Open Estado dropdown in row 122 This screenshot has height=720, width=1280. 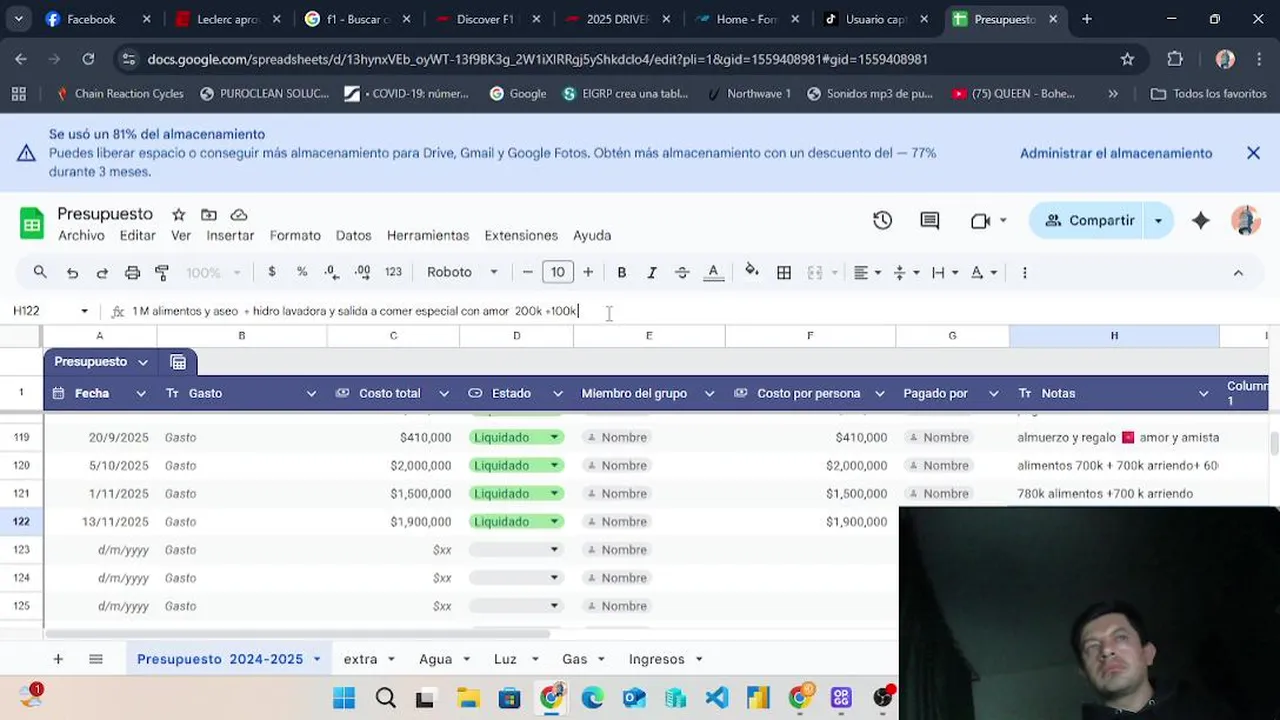[x=554, y=522]
